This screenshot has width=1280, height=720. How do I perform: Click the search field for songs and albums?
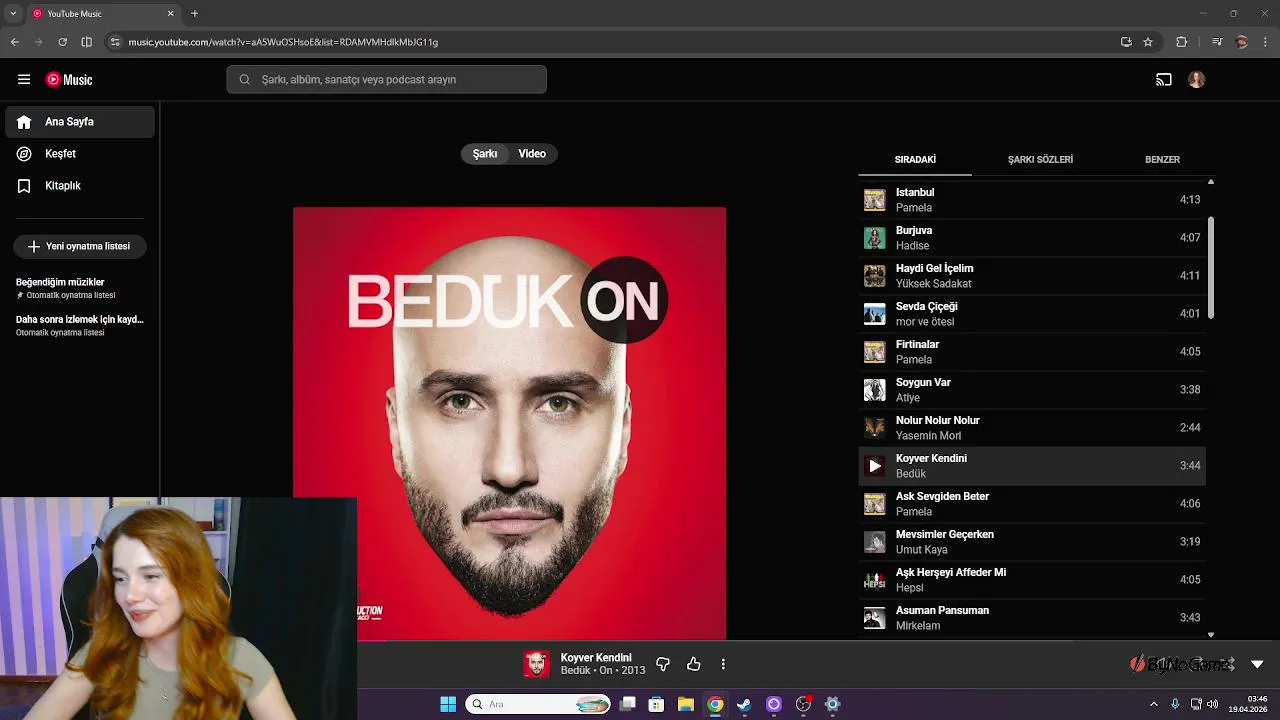[386, 79]
